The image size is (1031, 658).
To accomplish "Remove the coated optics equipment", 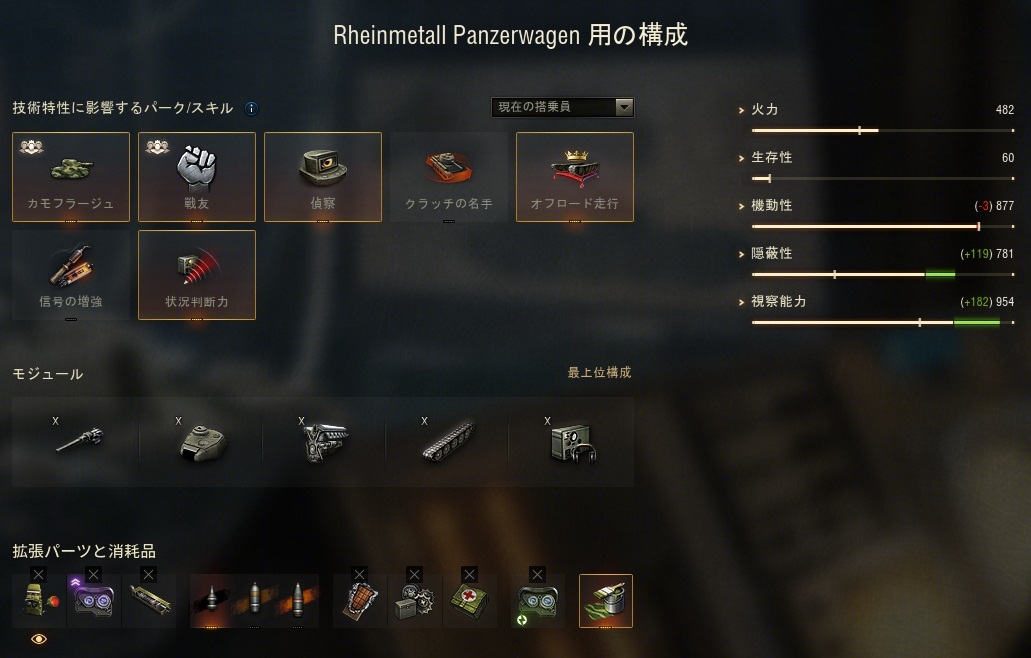I will pyautogui.click(x=93, y=575).
